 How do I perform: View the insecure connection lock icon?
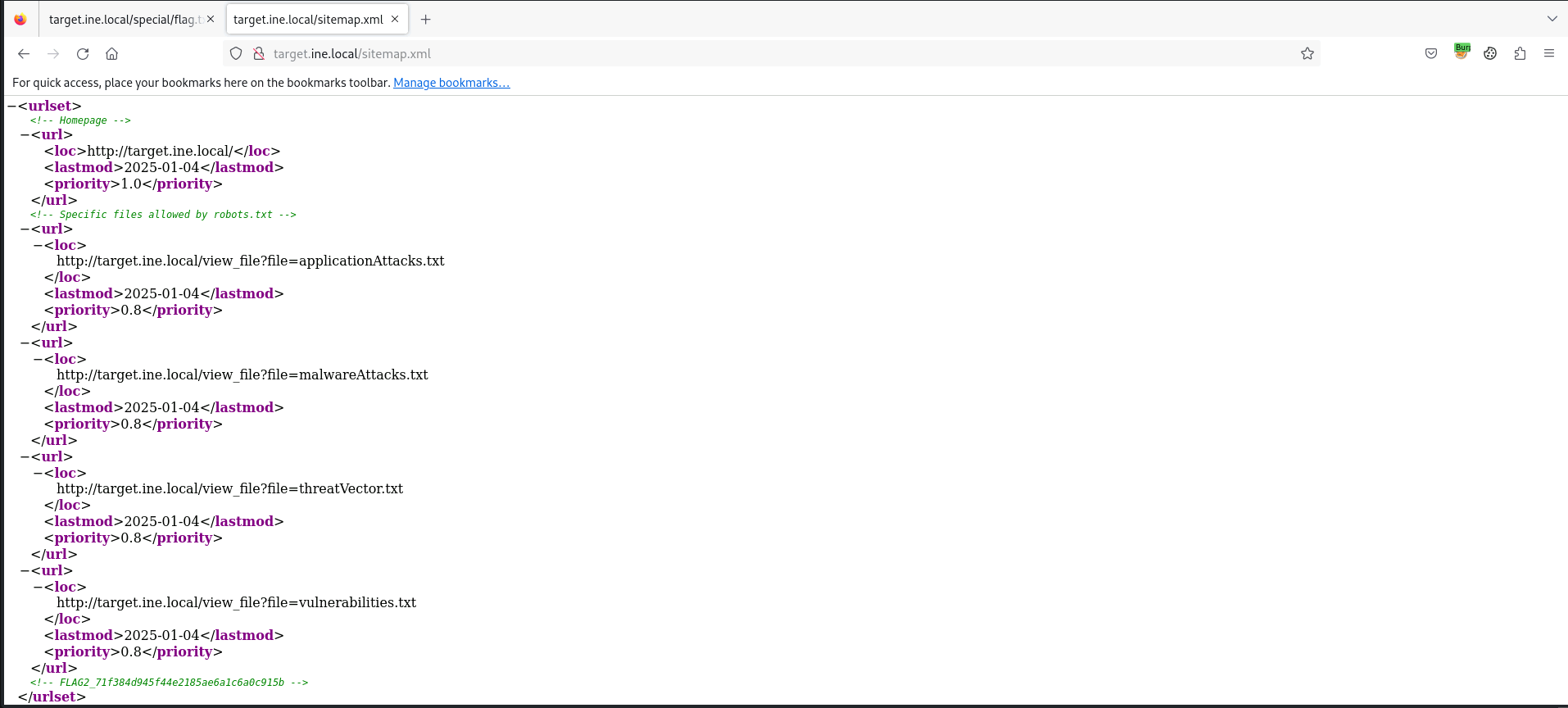[259, 53]
